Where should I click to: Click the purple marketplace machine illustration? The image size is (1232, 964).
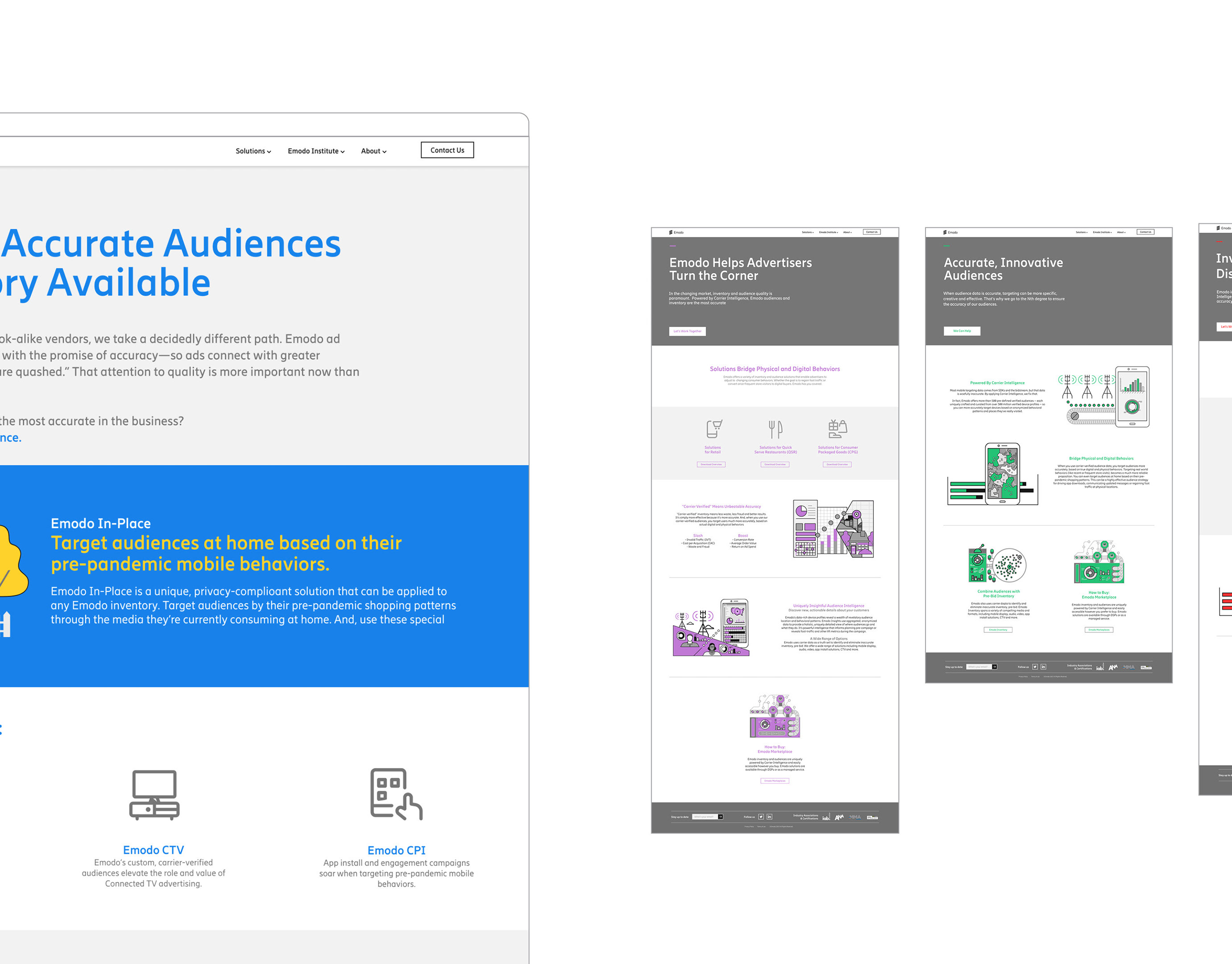[775, 716]
